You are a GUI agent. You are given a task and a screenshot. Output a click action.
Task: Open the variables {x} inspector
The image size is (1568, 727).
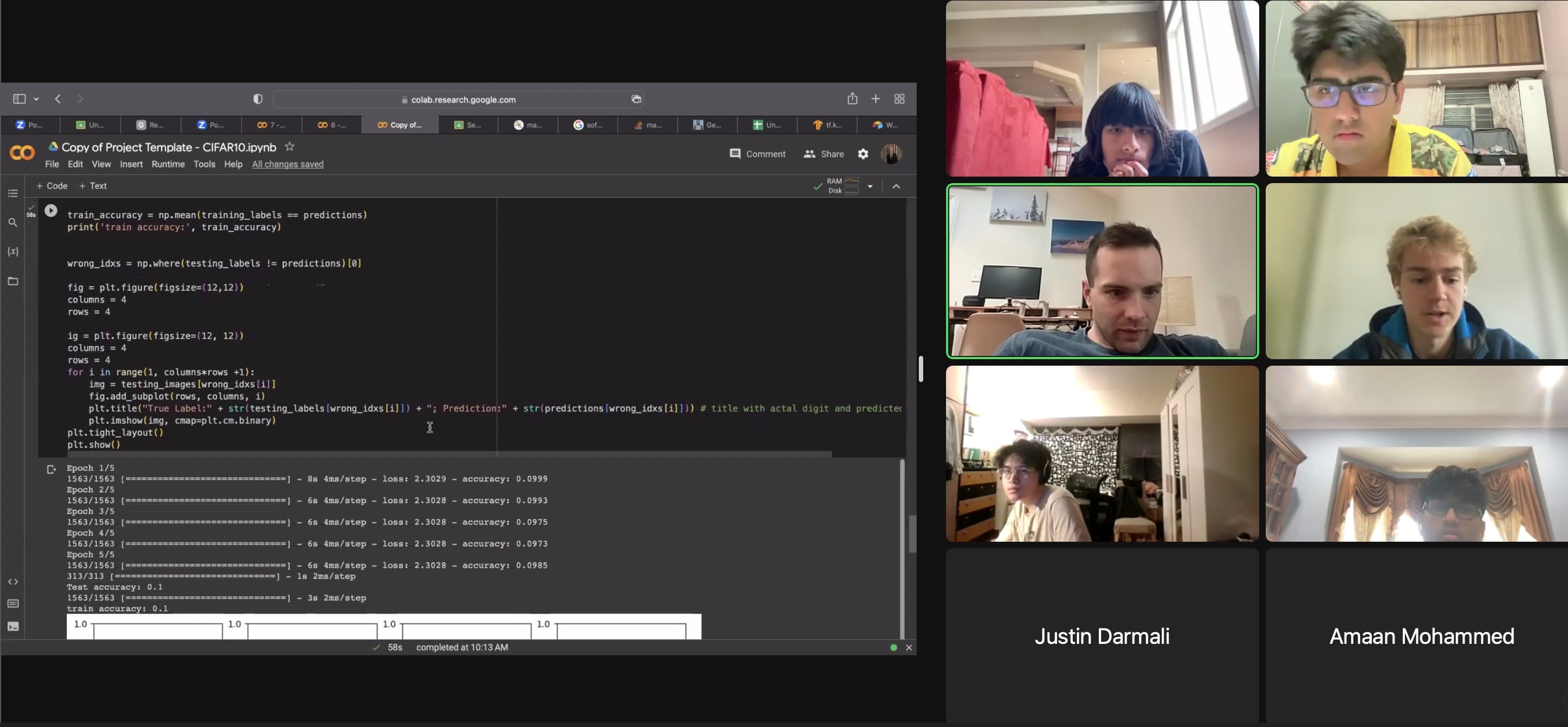point(13,251)
